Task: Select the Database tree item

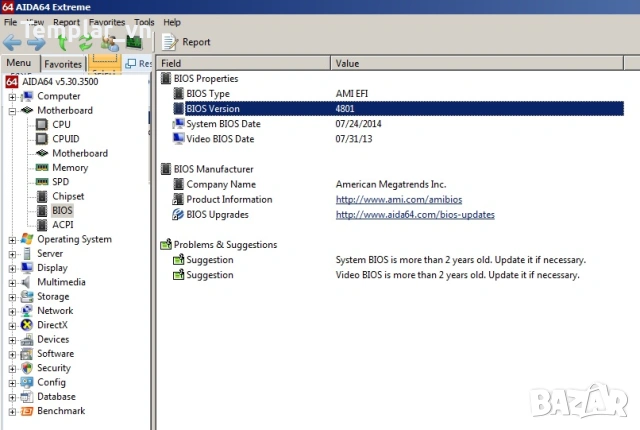Action: (56, 397)
